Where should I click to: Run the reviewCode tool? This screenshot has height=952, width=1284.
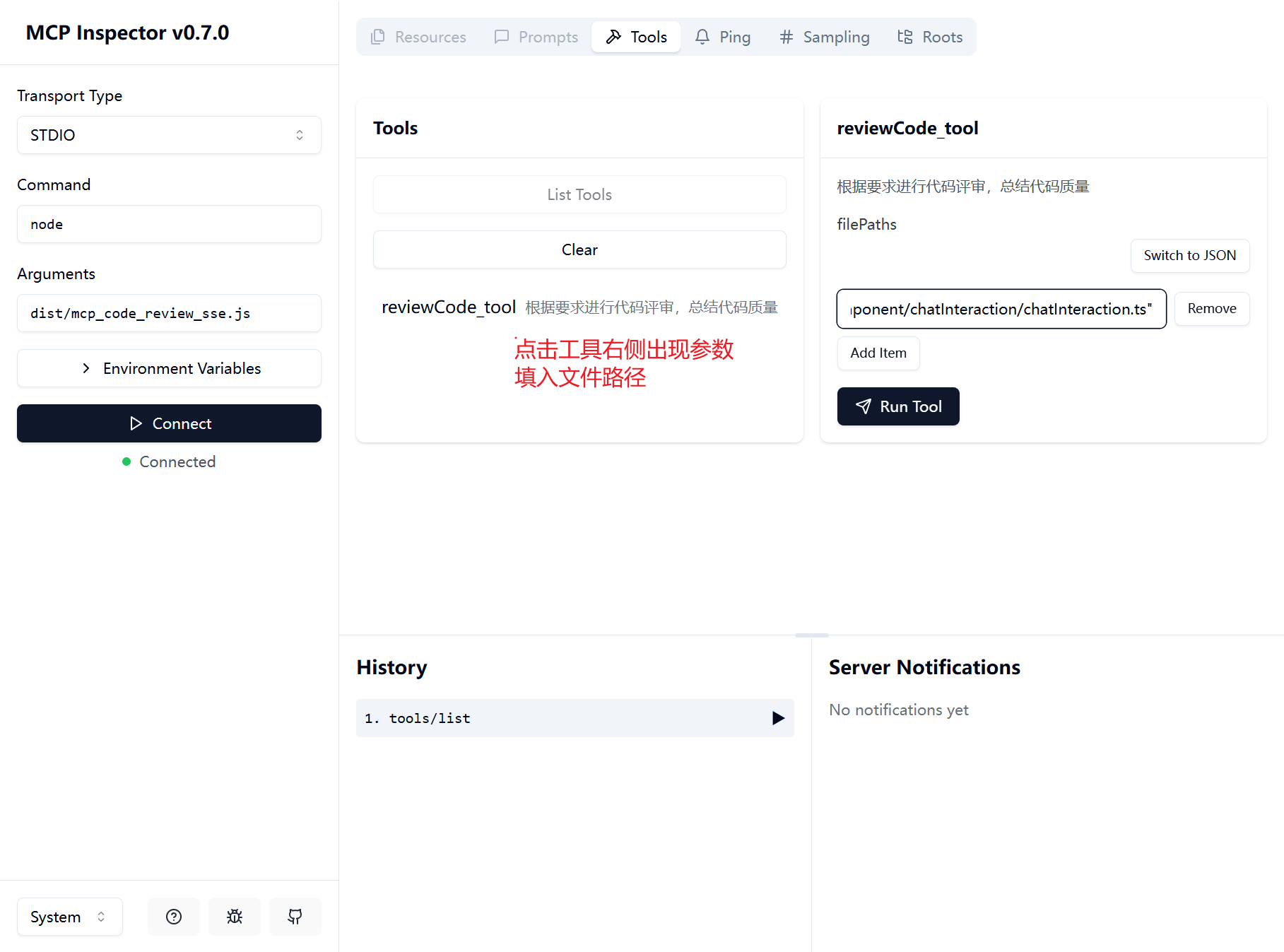[x=898, y=406]
